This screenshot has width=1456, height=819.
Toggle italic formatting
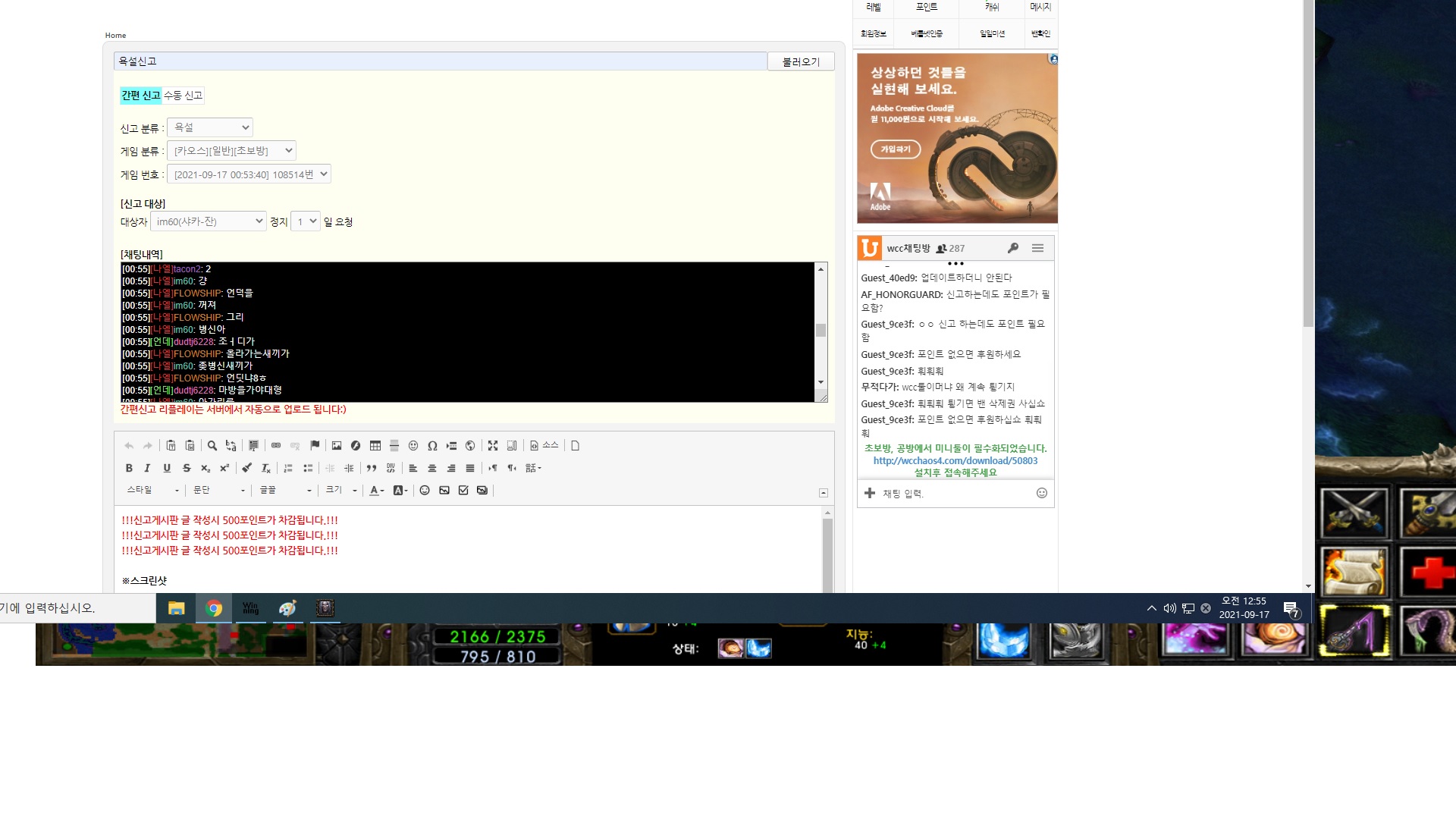148,469
